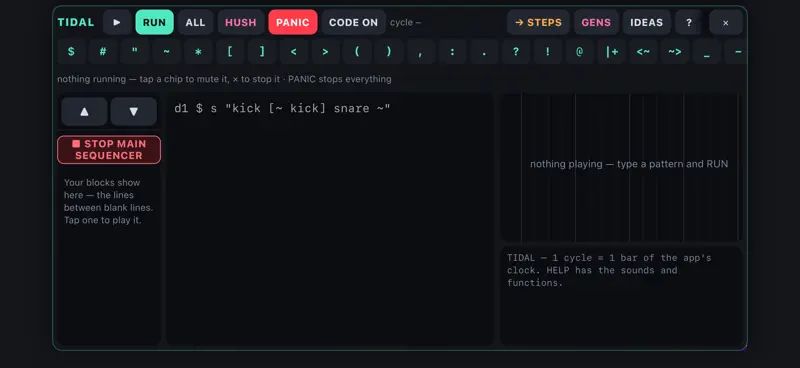
Task: Open the IDEAS panel
Action: 646,22
